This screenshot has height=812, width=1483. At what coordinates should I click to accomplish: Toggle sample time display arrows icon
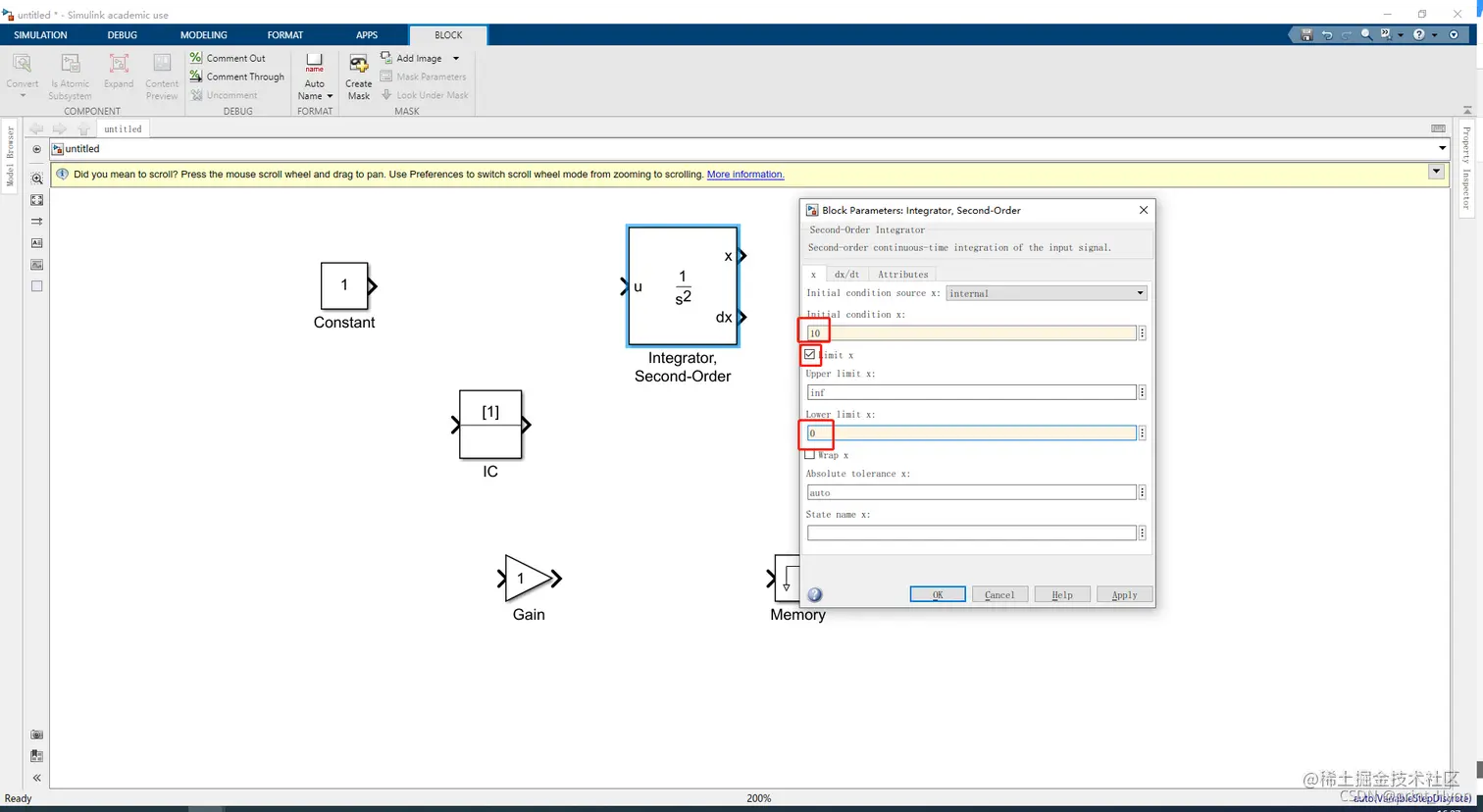(x=36, y=222)
